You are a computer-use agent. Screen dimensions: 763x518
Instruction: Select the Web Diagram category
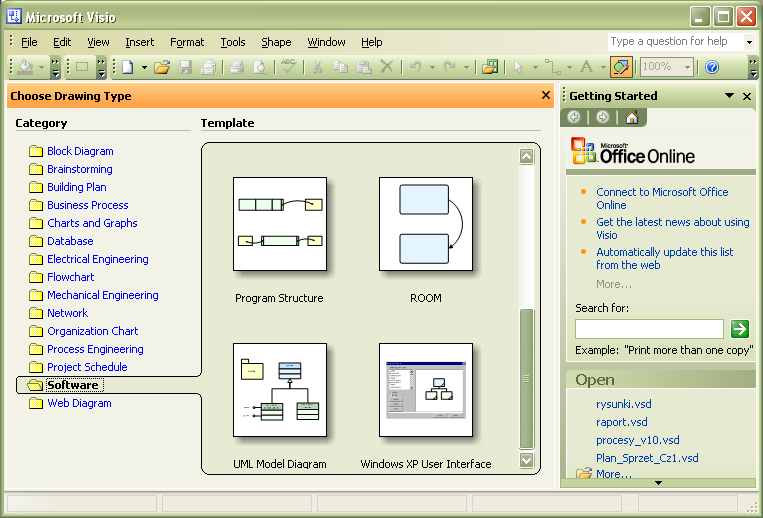(79, 403)
